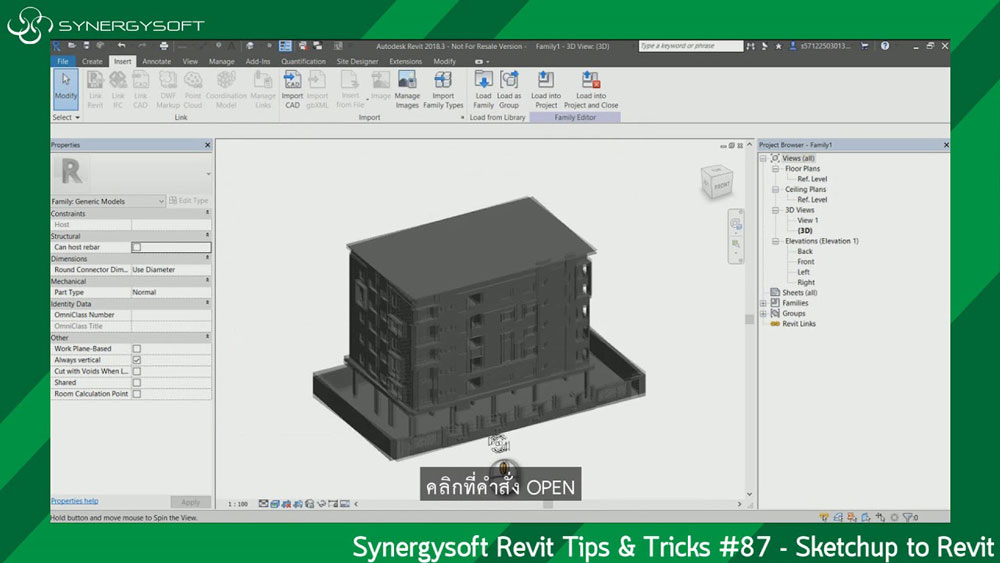
Task: Click the ViewCube in the 3D view
Action: pos(716,181)
